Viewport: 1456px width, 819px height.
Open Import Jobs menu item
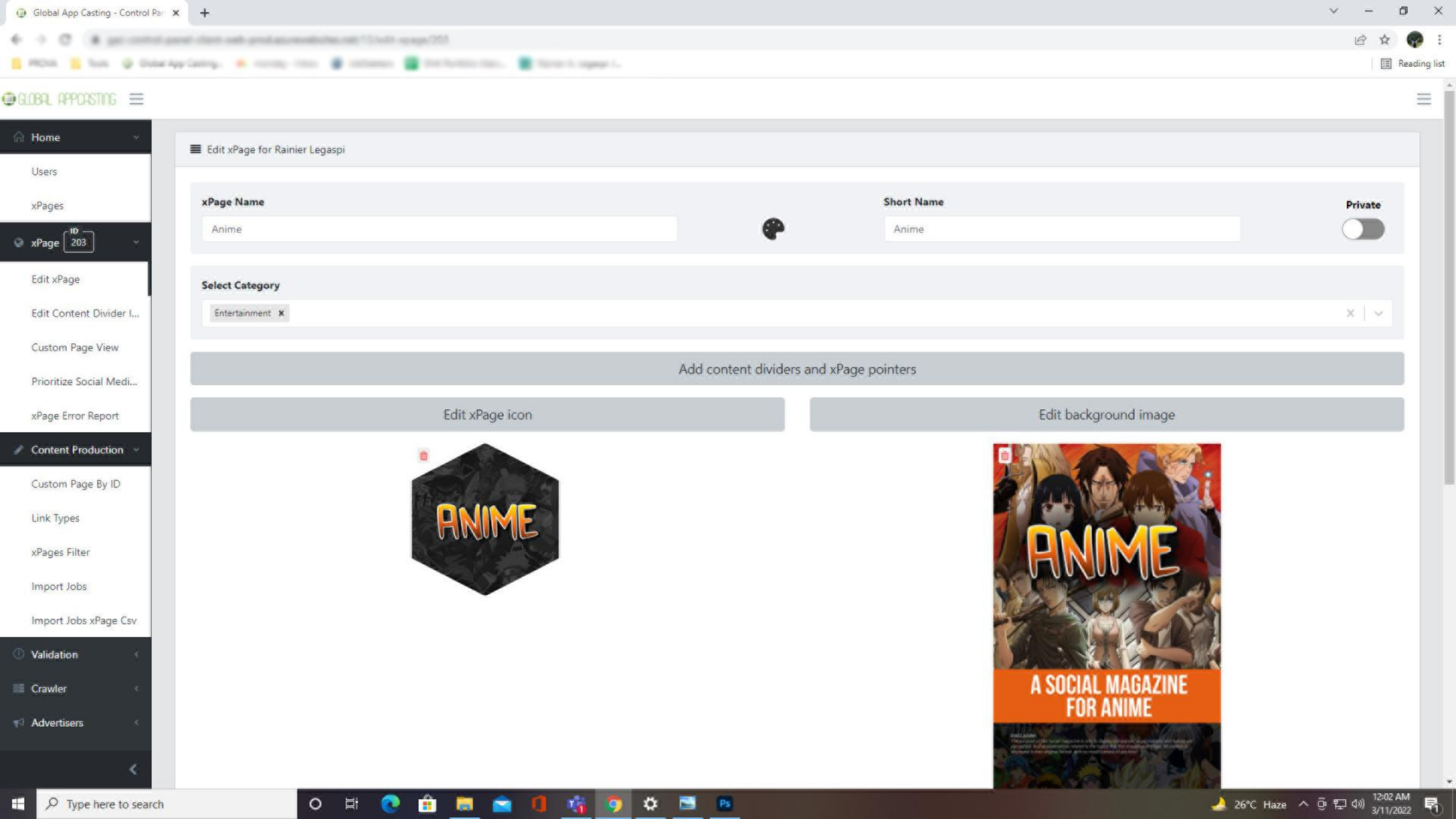59,586
